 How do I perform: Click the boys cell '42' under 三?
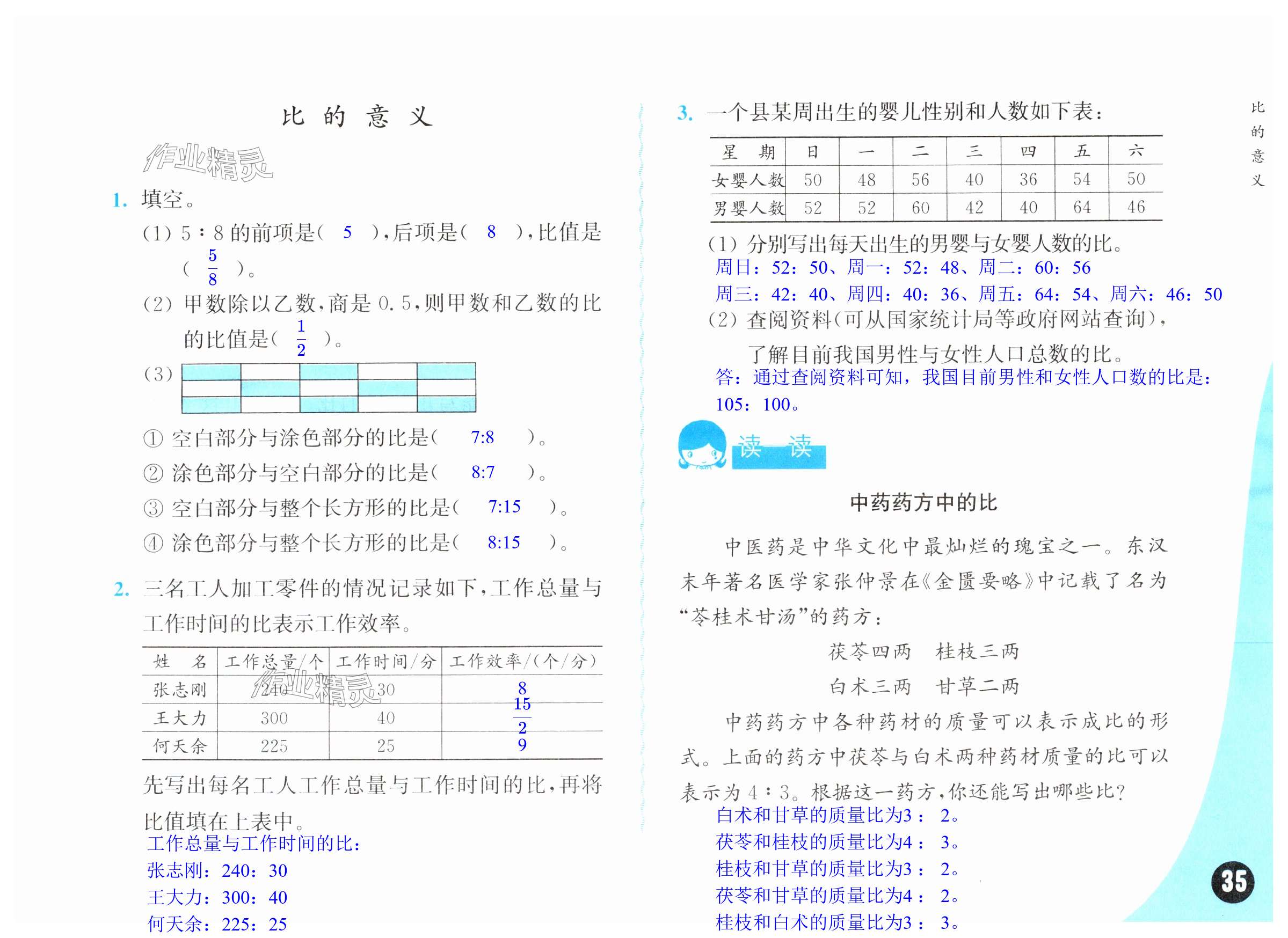click(x=974, y=207)
